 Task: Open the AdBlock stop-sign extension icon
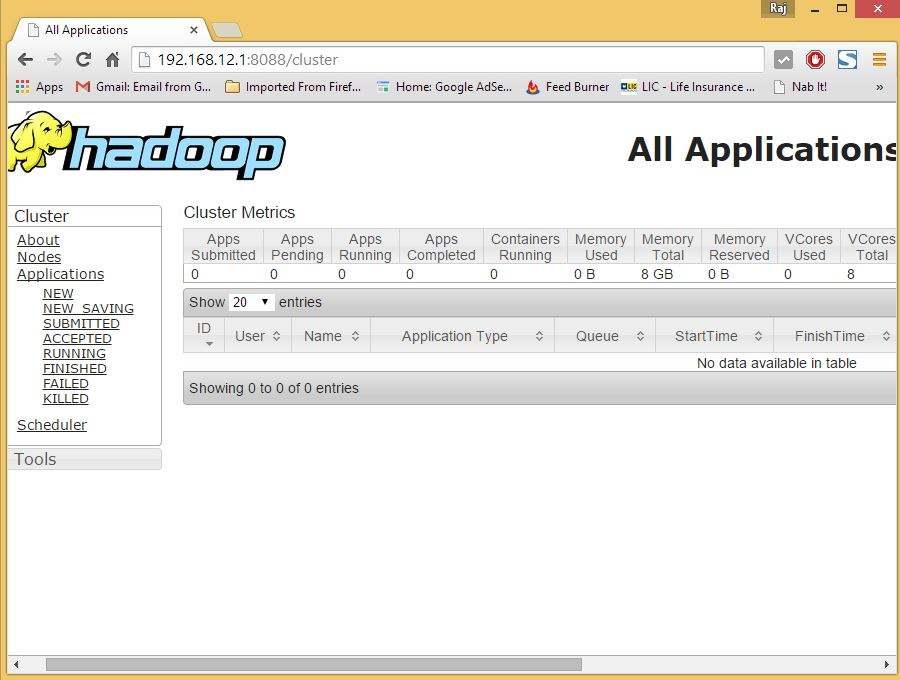coord(814,59)
